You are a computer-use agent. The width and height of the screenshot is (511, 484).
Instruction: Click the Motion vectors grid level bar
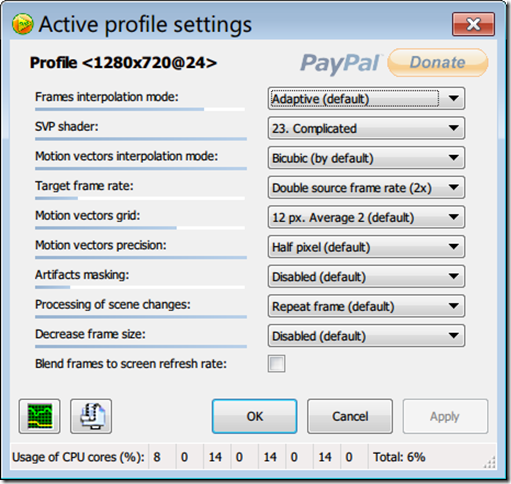tap(140, 228)
